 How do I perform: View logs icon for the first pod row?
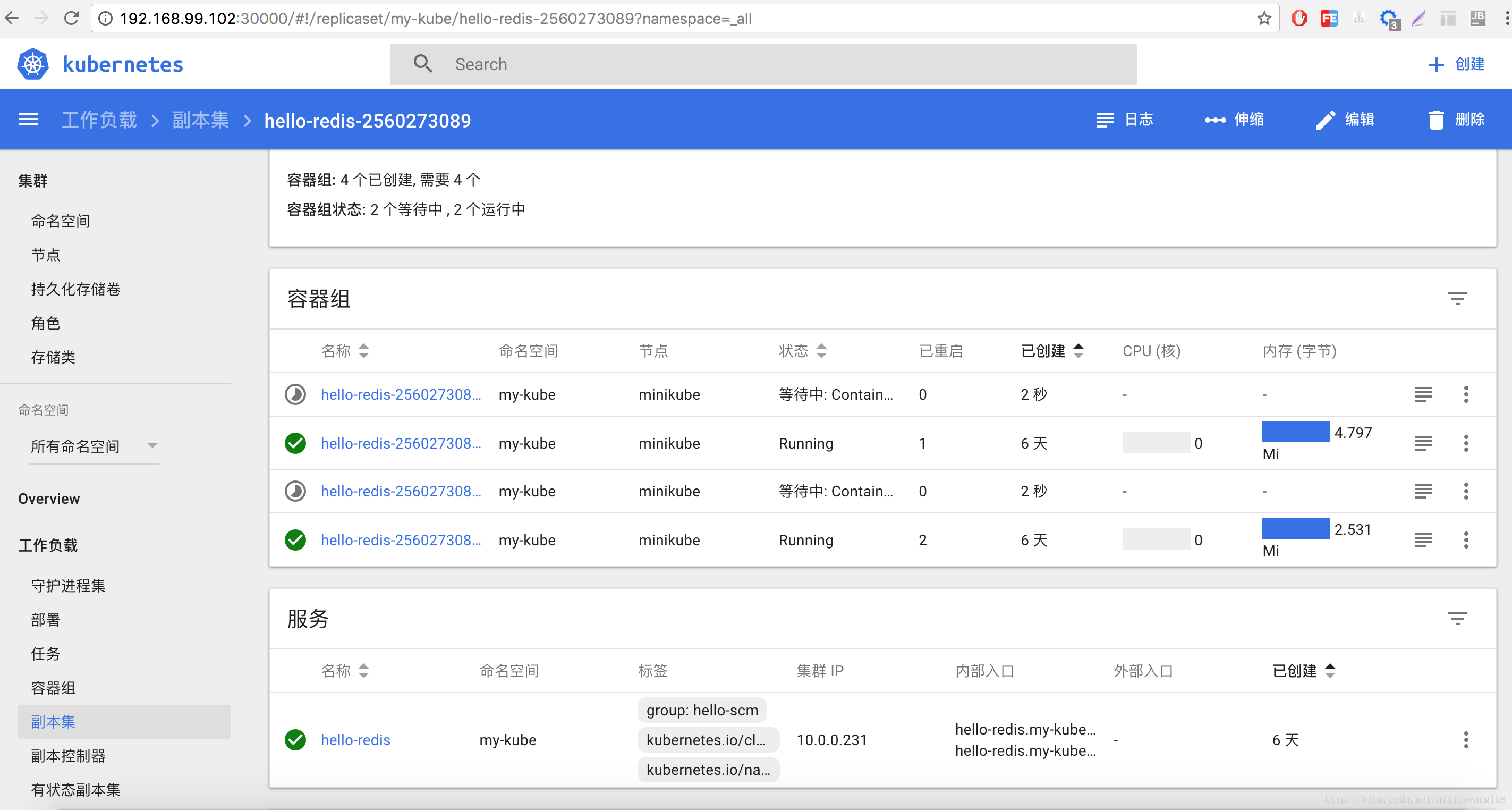[1423, 394]
